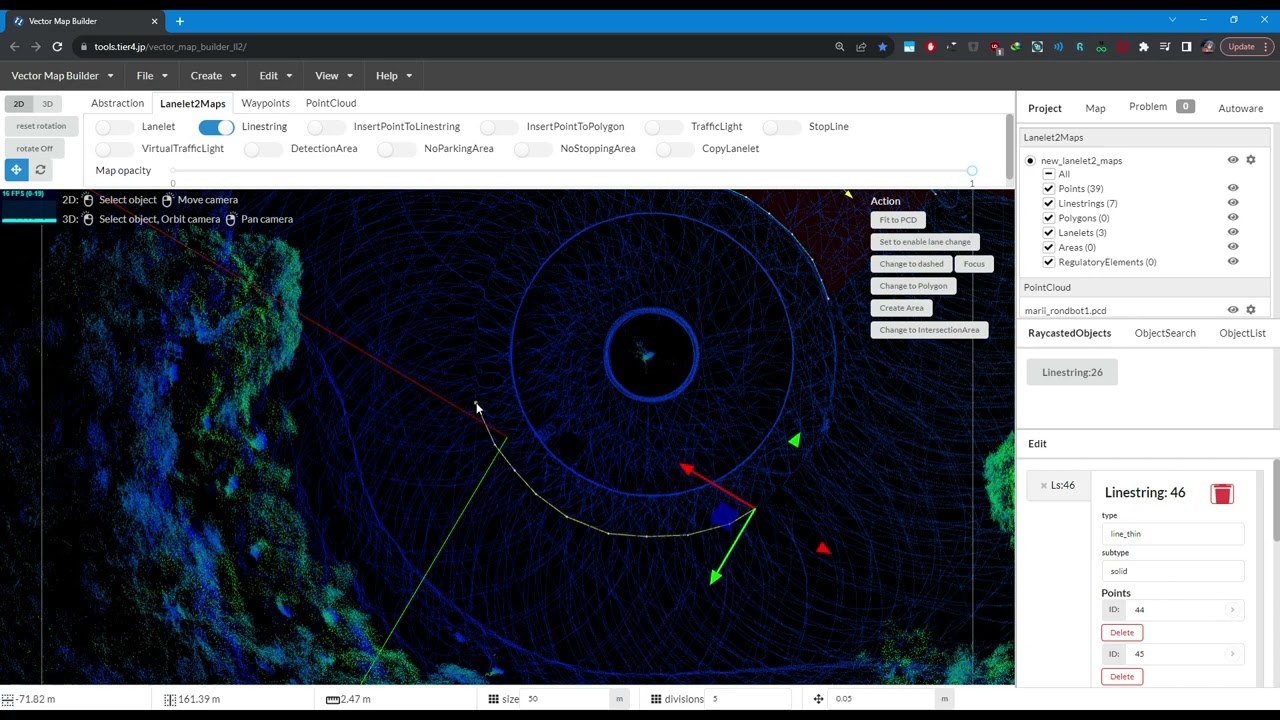Open the File dropdown menu

coord(153,75)
